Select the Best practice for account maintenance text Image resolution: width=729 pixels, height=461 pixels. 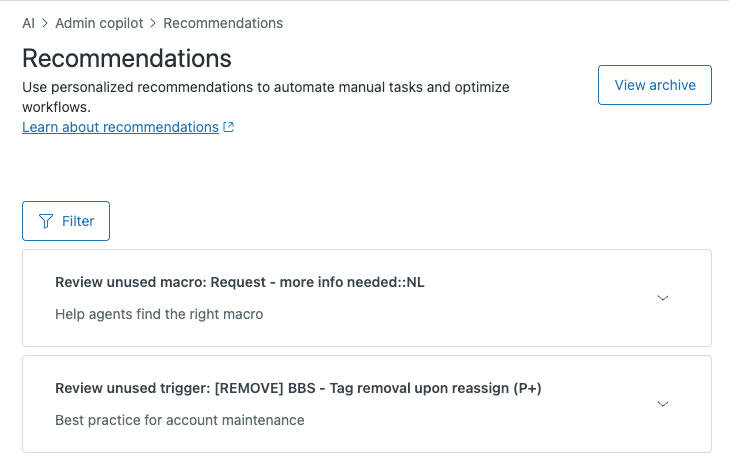pyautogui.click(x=179, y=420)
